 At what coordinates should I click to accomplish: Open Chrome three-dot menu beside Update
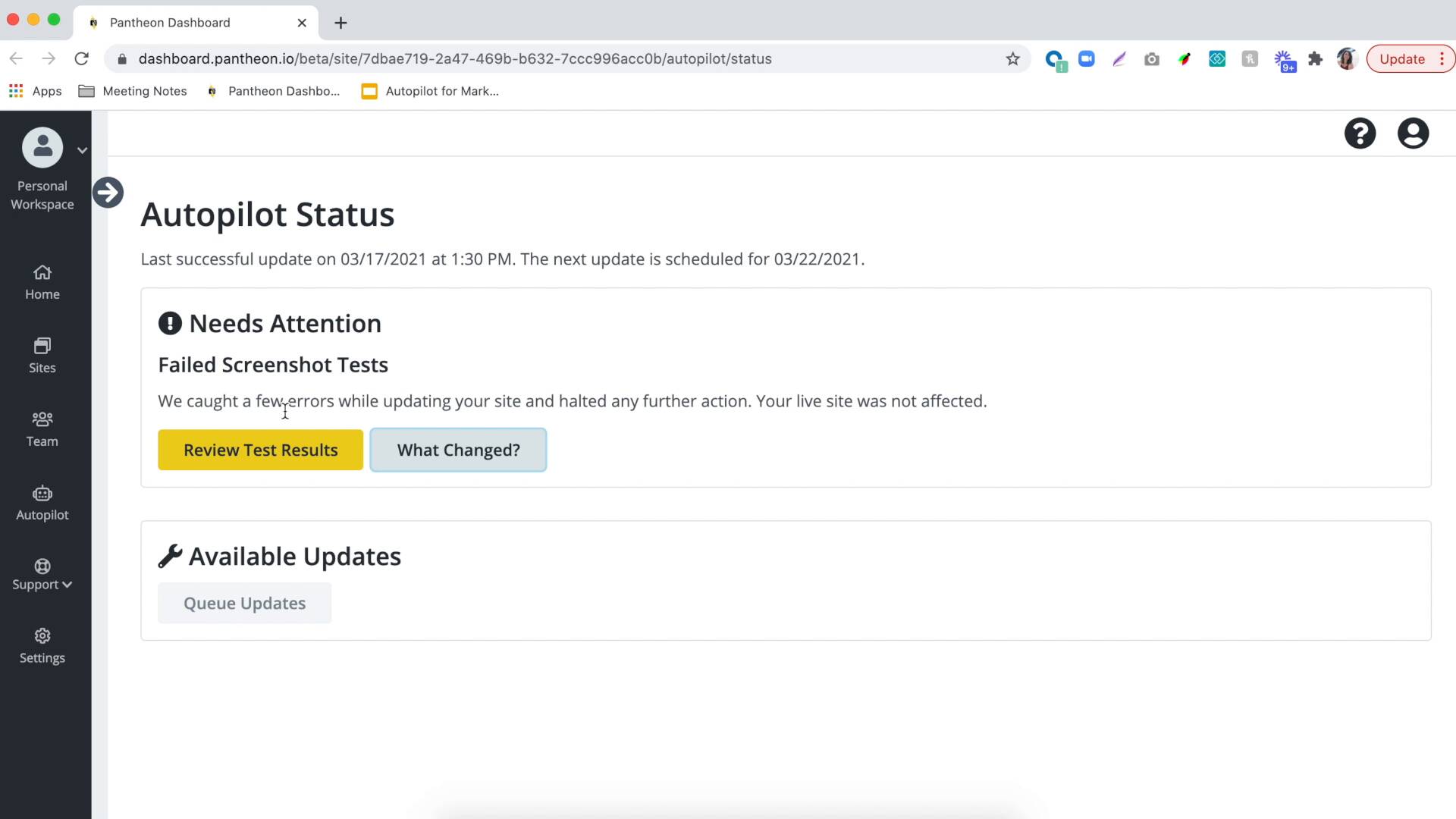pyautogui.click(x=1442, y=59)
